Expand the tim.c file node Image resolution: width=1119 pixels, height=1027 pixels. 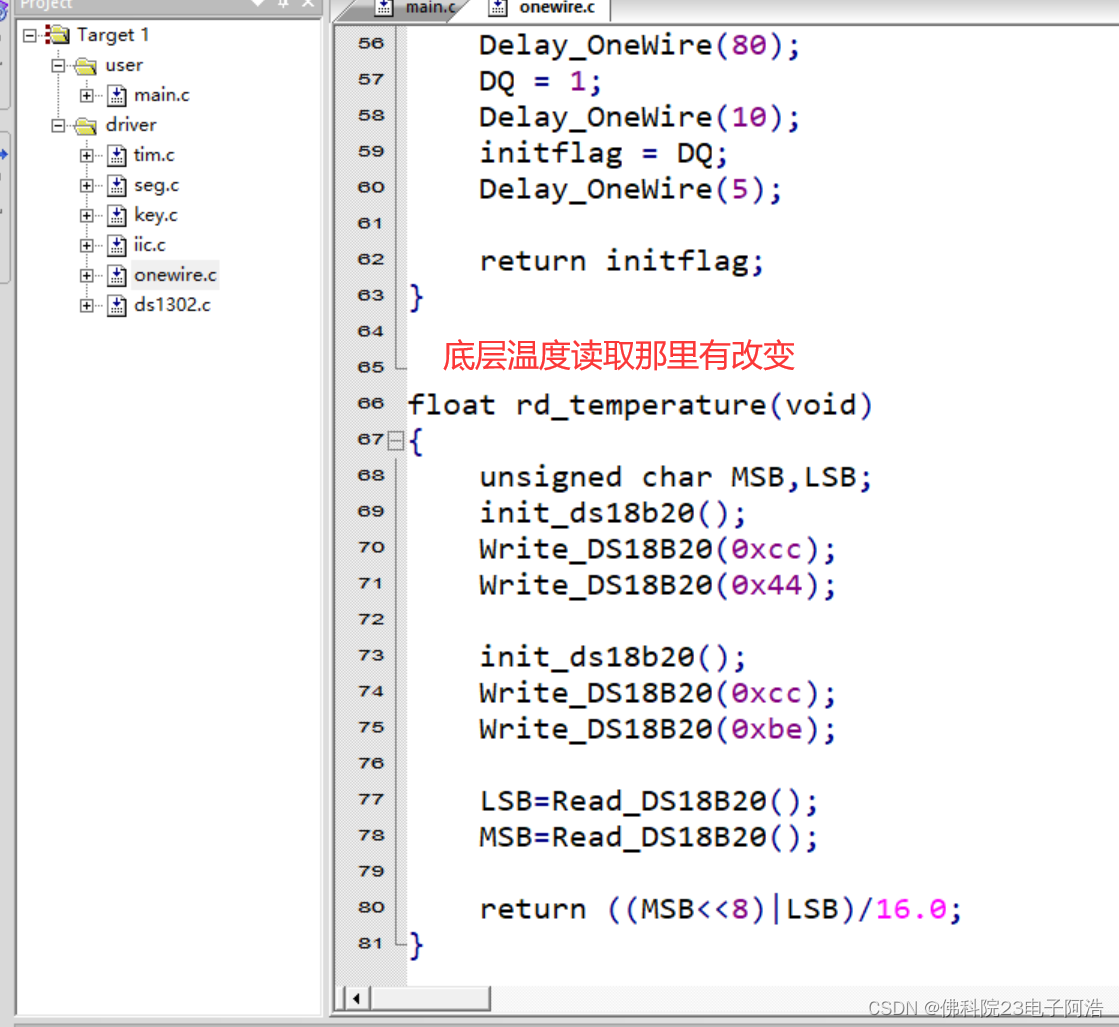click(87, 155)
